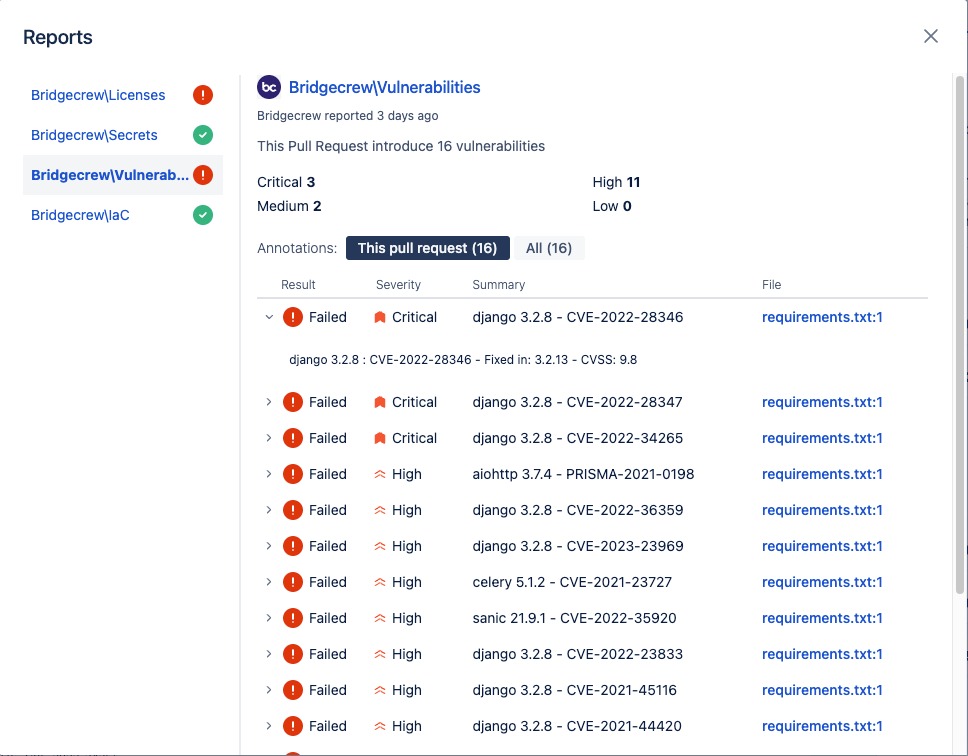
Task: Click the green check icon beside Bridgecrew\Secrets
Action: (202, 135)
